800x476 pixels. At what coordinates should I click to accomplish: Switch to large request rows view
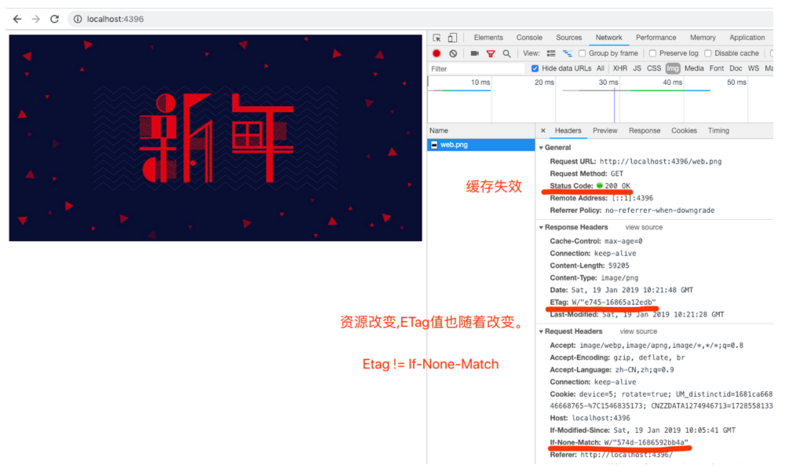coord(551,53)
